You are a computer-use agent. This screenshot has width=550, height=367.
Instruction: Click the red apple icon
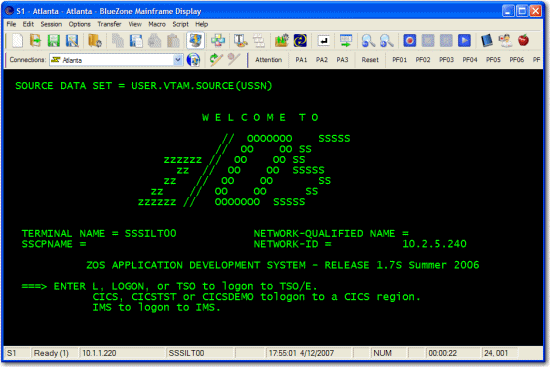click(x=524, y=41)
